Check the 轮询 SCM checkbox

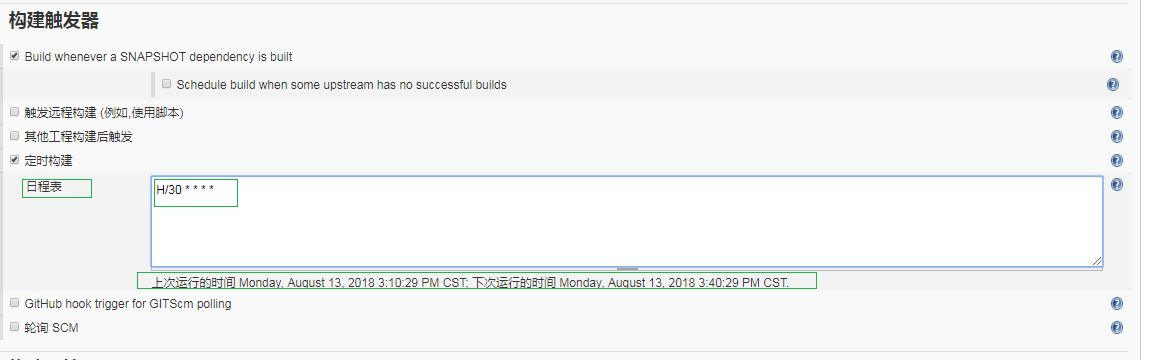click(15, 327)
